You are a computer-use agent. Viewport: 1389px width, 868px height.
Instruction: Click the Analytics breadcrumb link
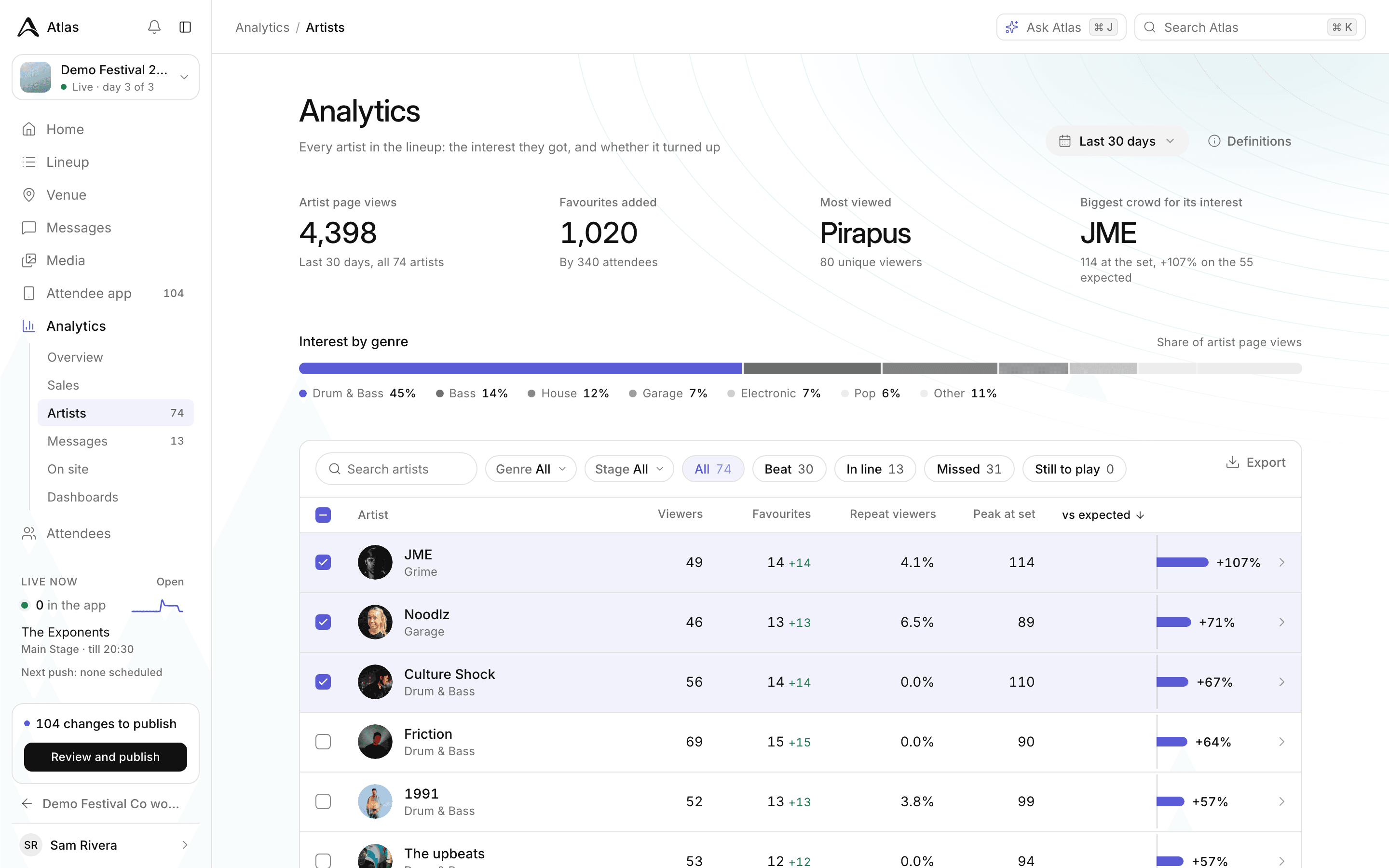(x=262, y=27)
